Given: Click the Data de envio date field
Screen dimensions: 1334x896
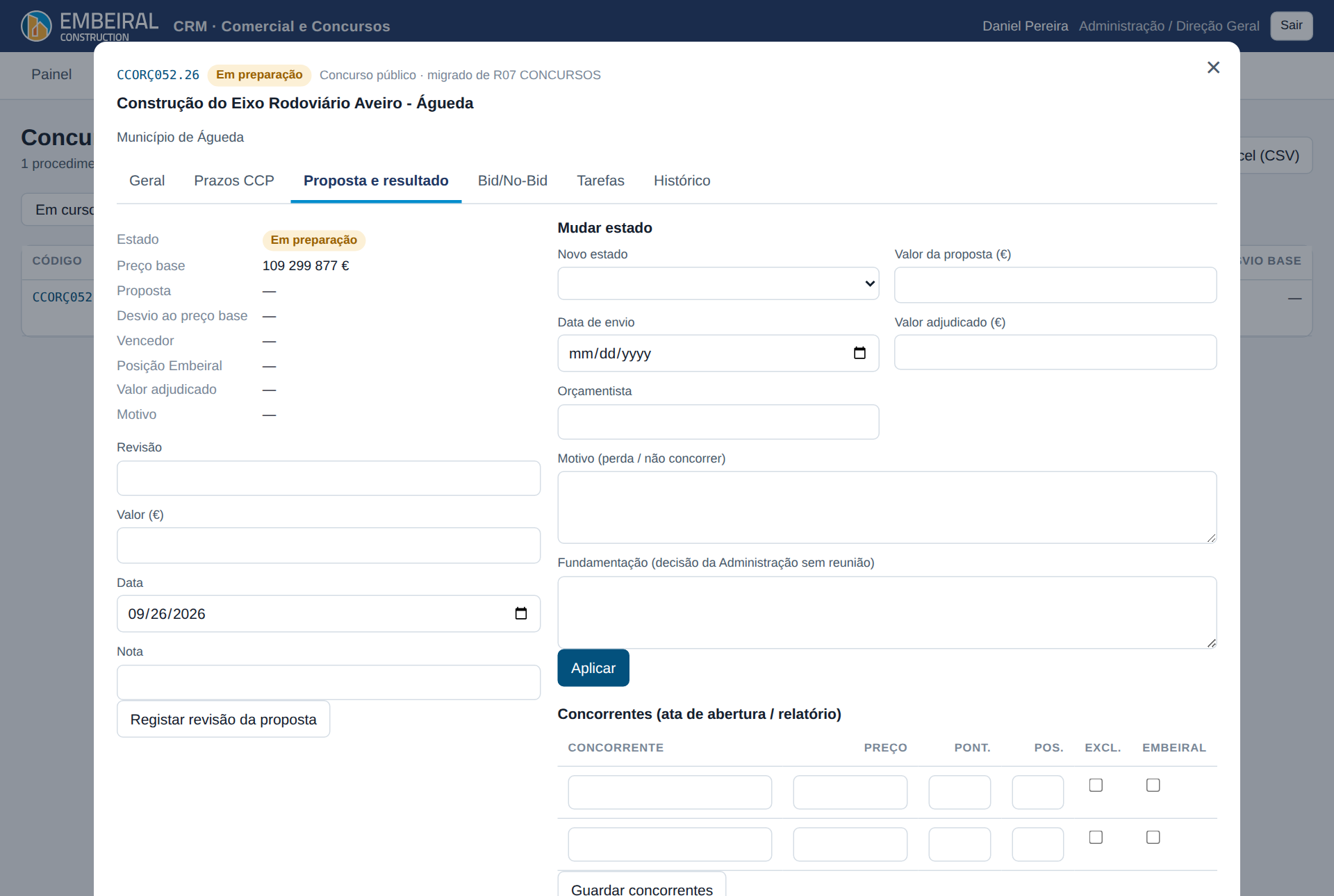Looking at the screenshot, I should tap(718, 353).
